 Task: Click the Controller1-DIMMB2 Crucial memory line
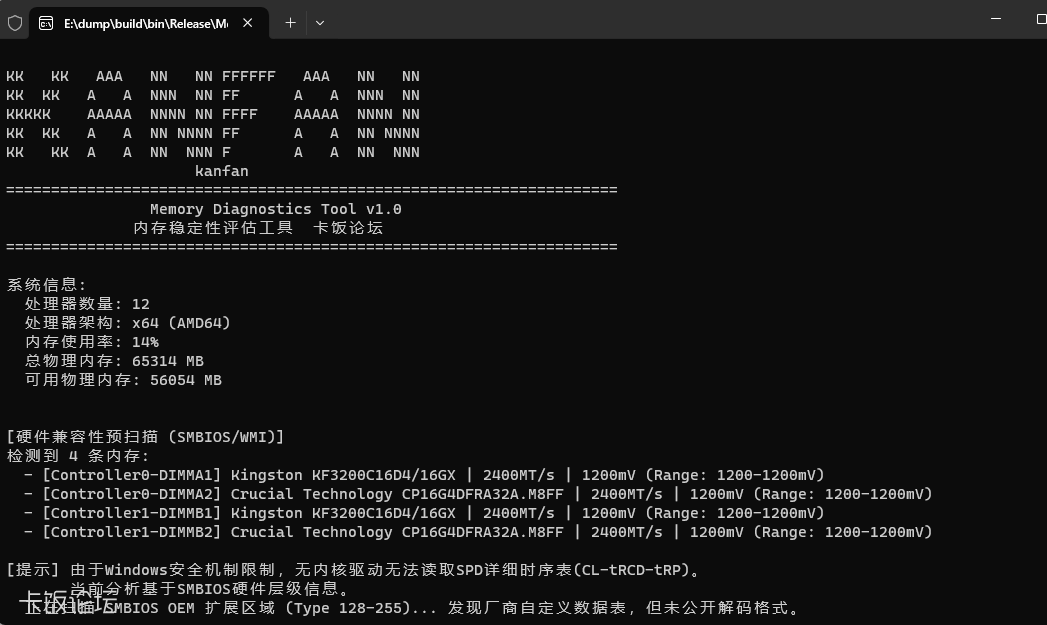tap(487, 532)
